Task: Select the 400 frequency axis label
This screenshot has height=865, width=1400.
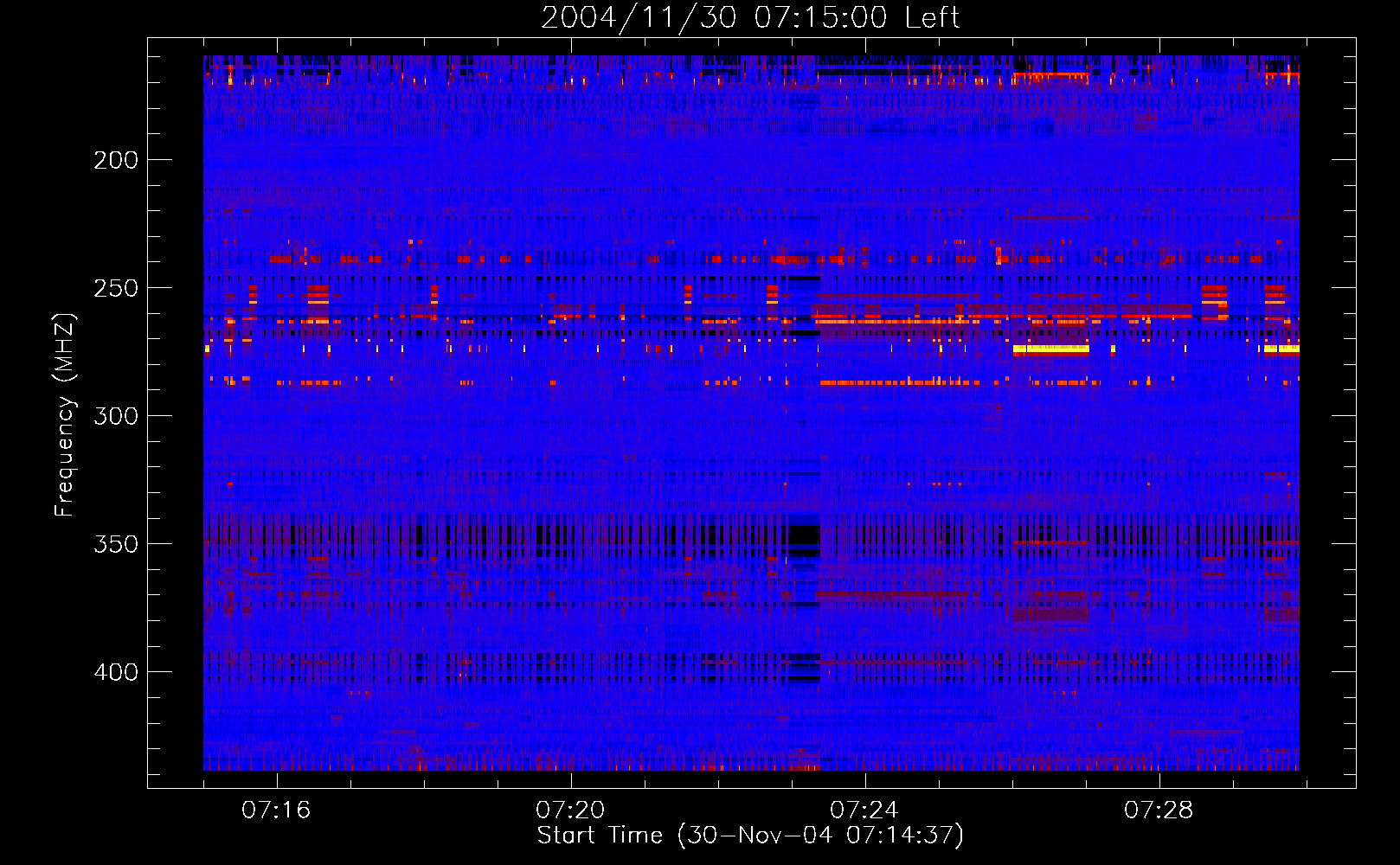Action: click(116, 672)
